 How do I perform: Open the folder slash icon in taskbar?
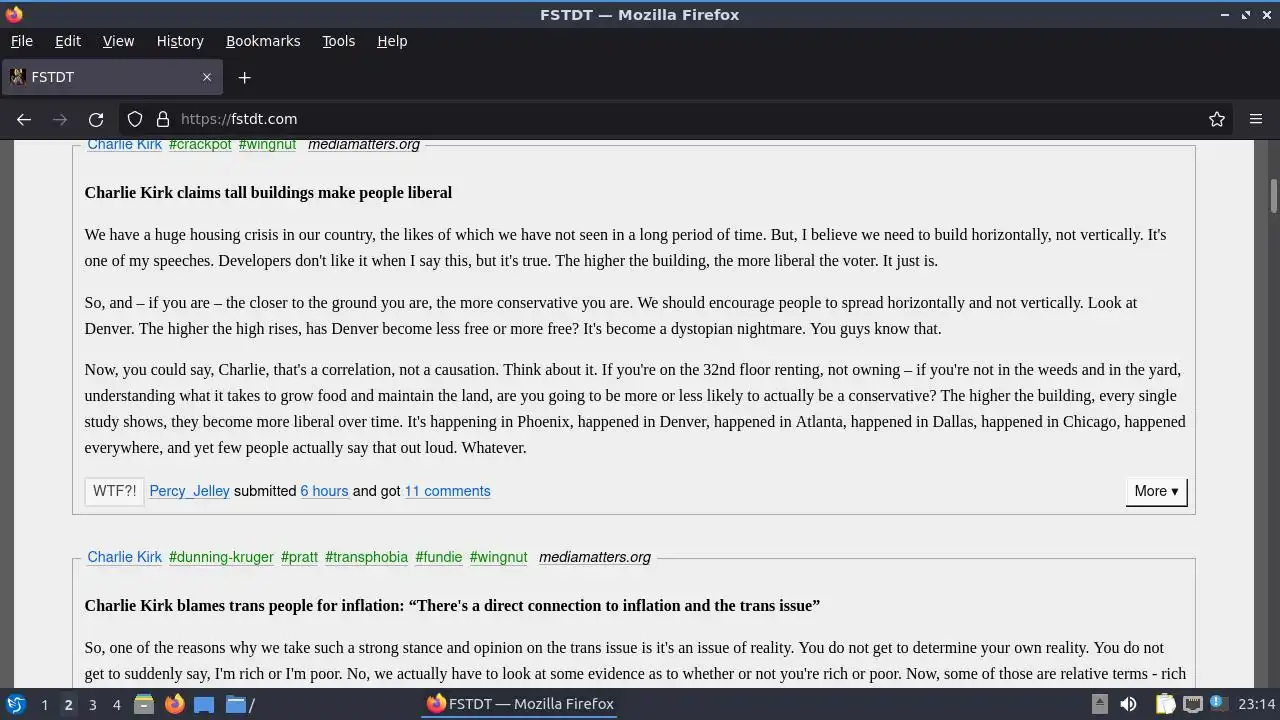click(240, 704)
